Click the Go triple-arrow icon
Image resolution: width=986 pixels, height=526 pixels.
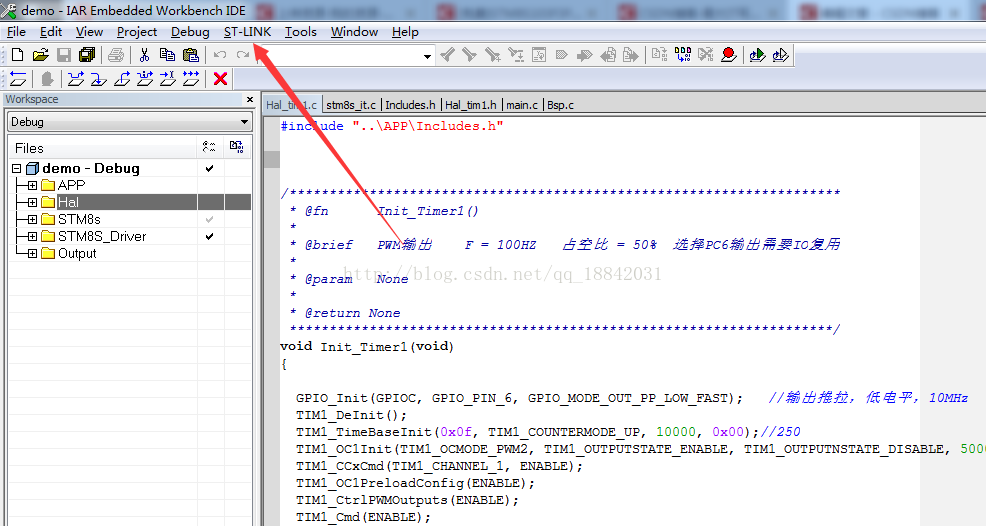click(191, 79)
